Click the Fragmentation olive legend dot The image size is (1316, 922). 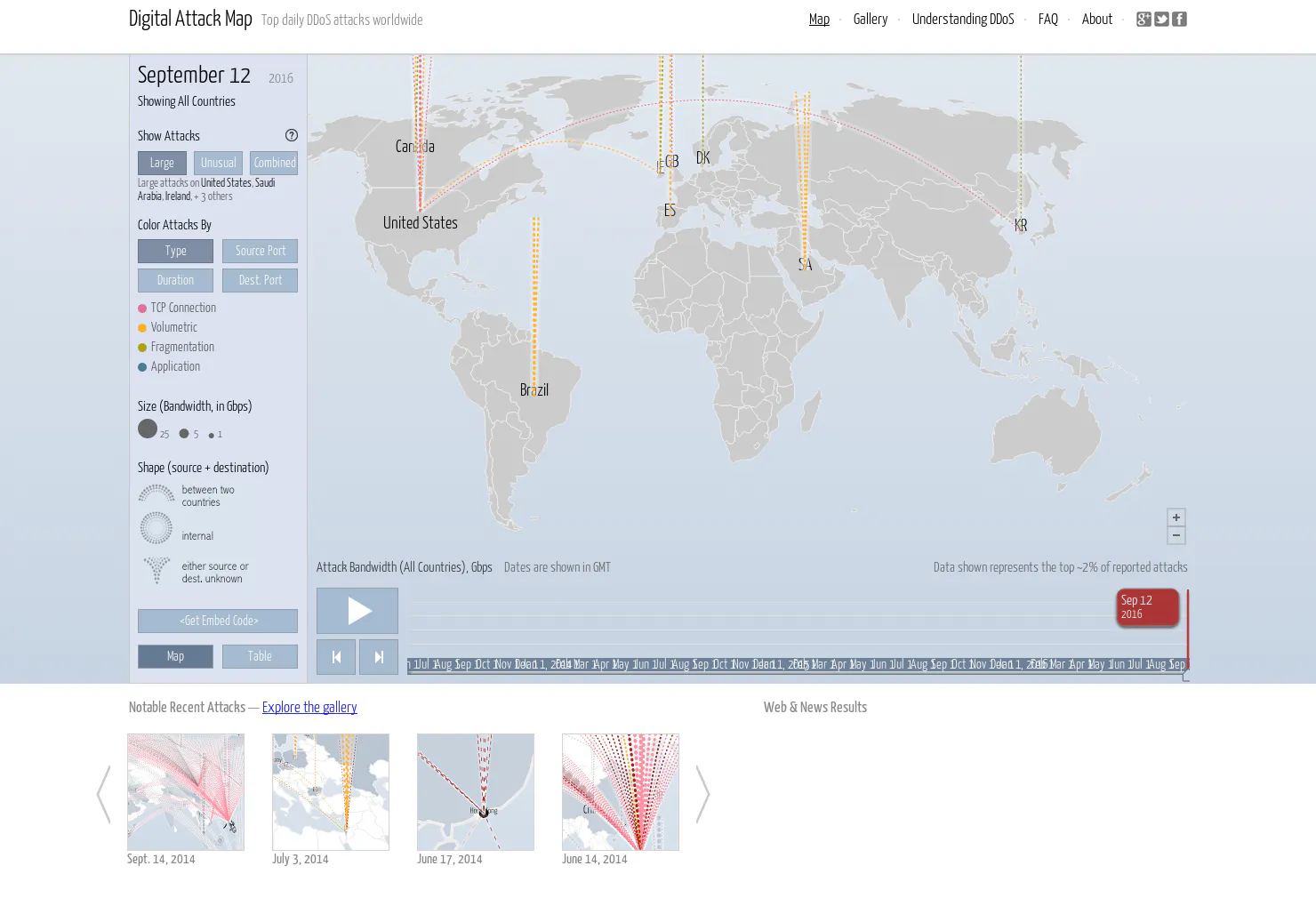pyautogui.click(x=142, y=348)
